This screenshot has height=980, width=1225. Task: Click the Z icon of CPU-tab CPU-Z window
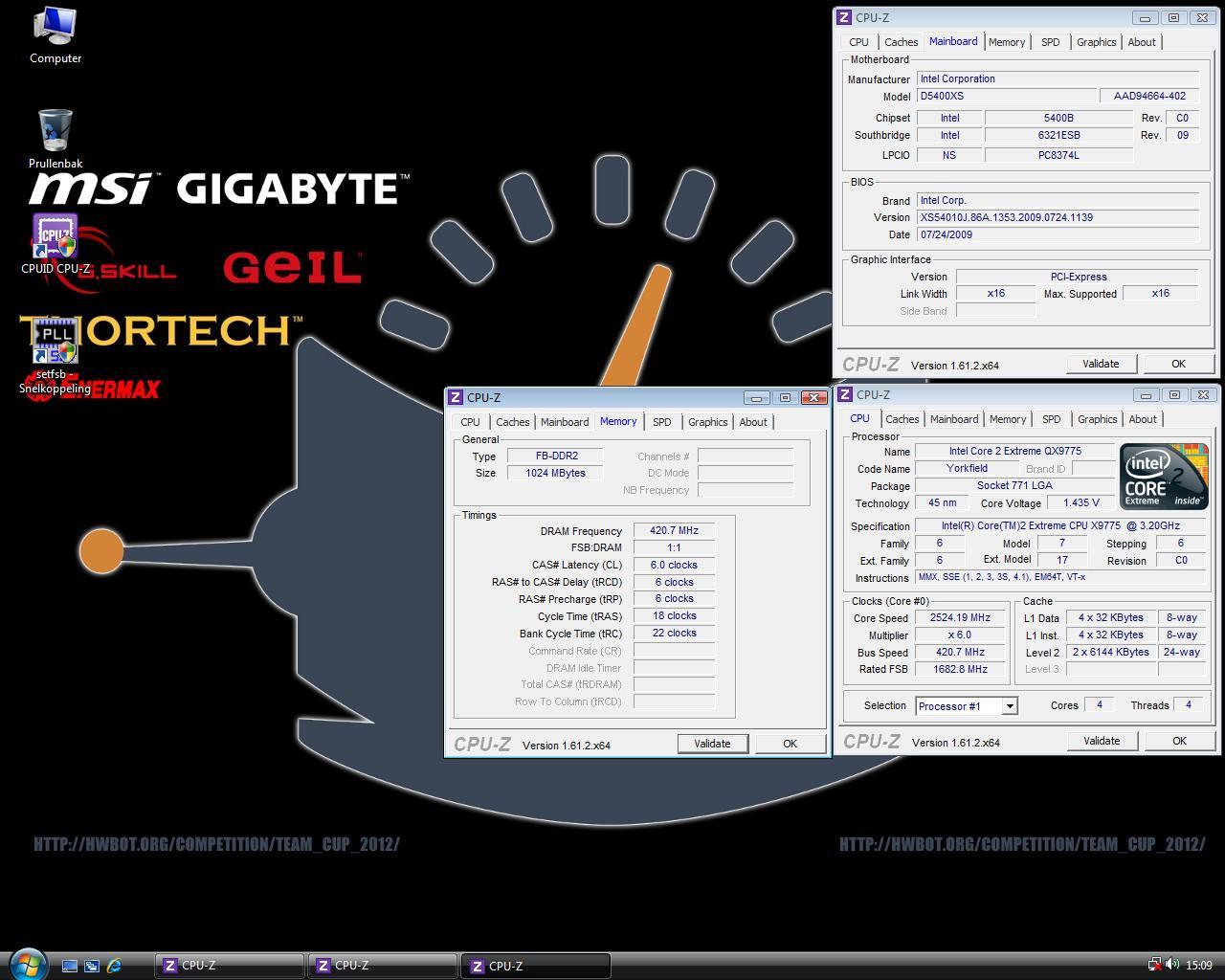tap(845, 394)
